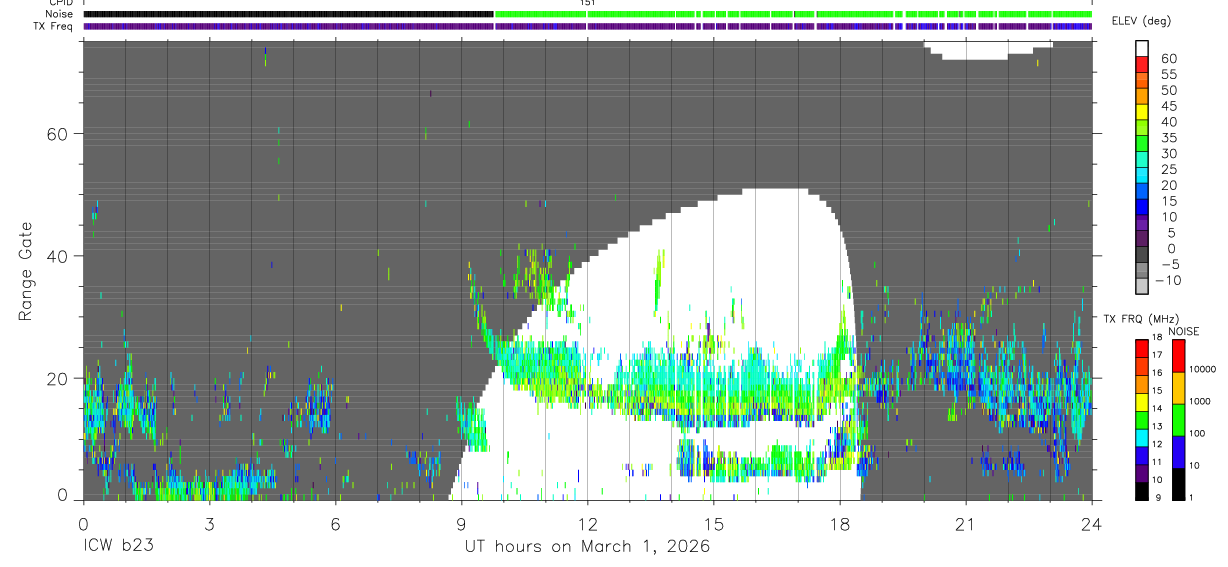Click the 'ELEV (deg)' colorbar title
Viewport: 1228px width, 567px height.
click(x=1142, y=21)
